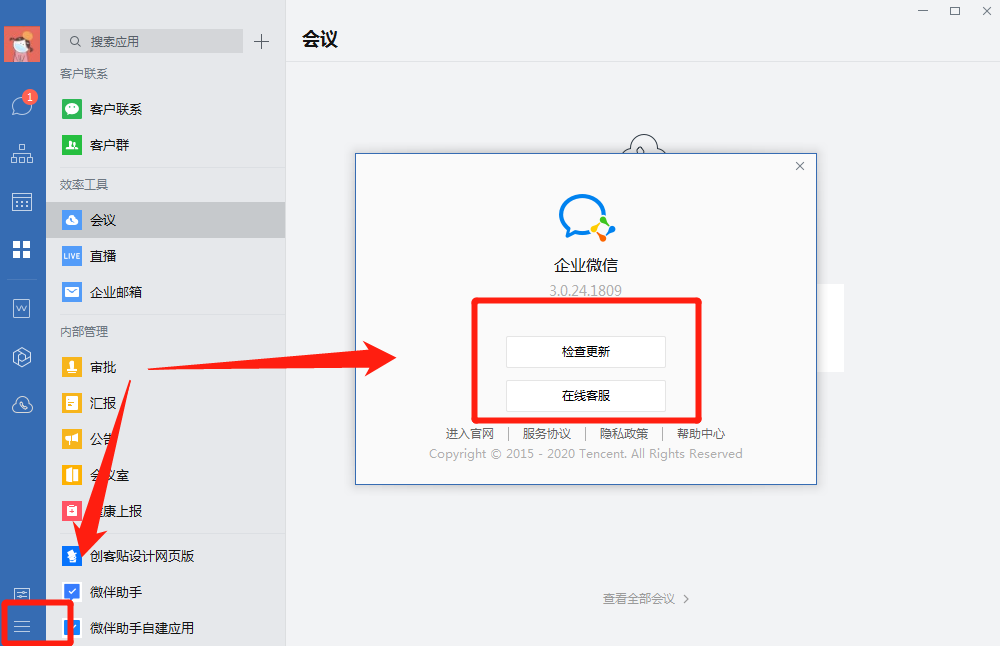Click the 会议室 meeting room icon
Viewport: 1000px width, 646px height.
[72, 475]
